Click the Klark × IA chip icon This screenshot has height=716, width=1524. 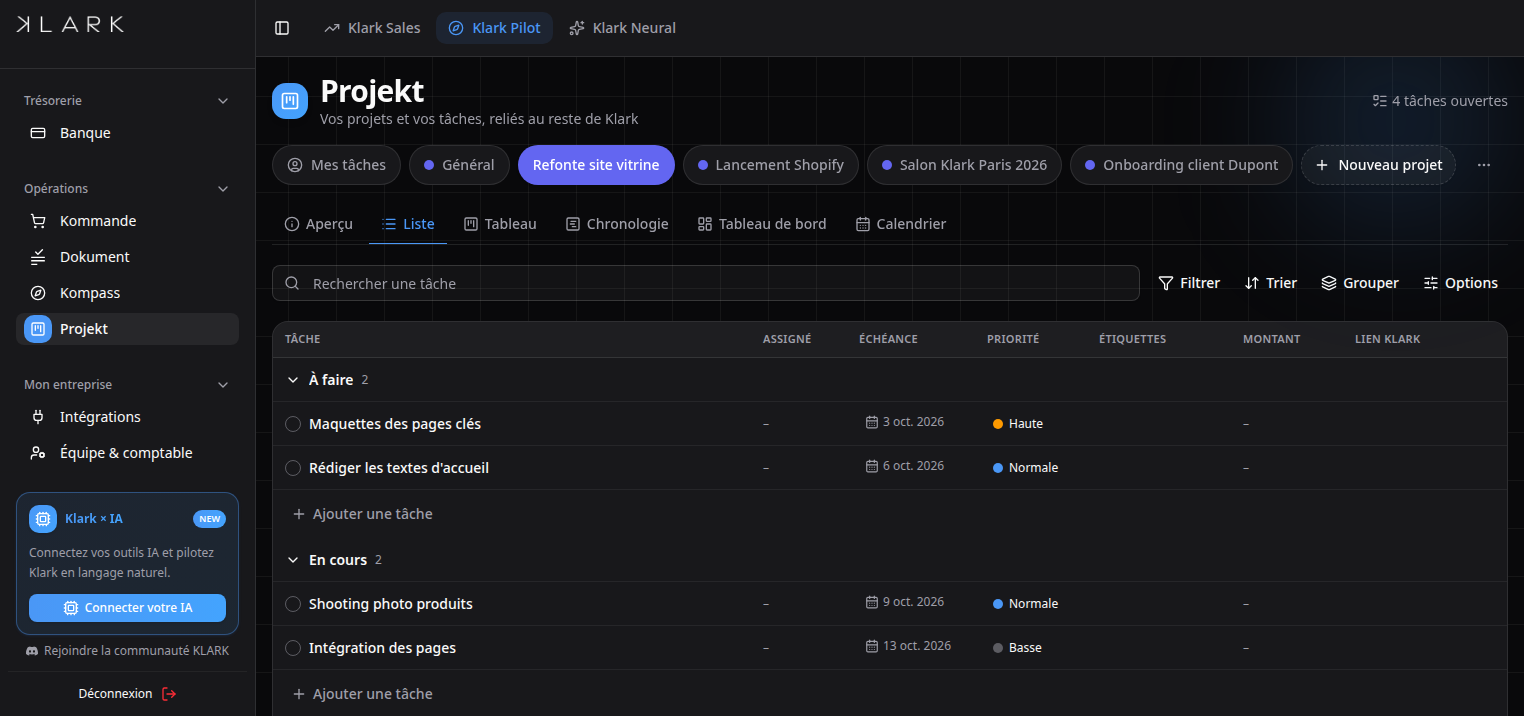[43, 519]
